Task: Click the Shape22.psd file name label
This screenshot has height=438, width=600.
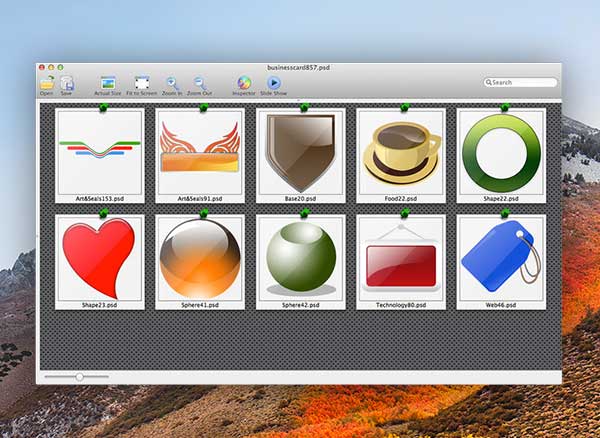Action: (x=501, y=199)
